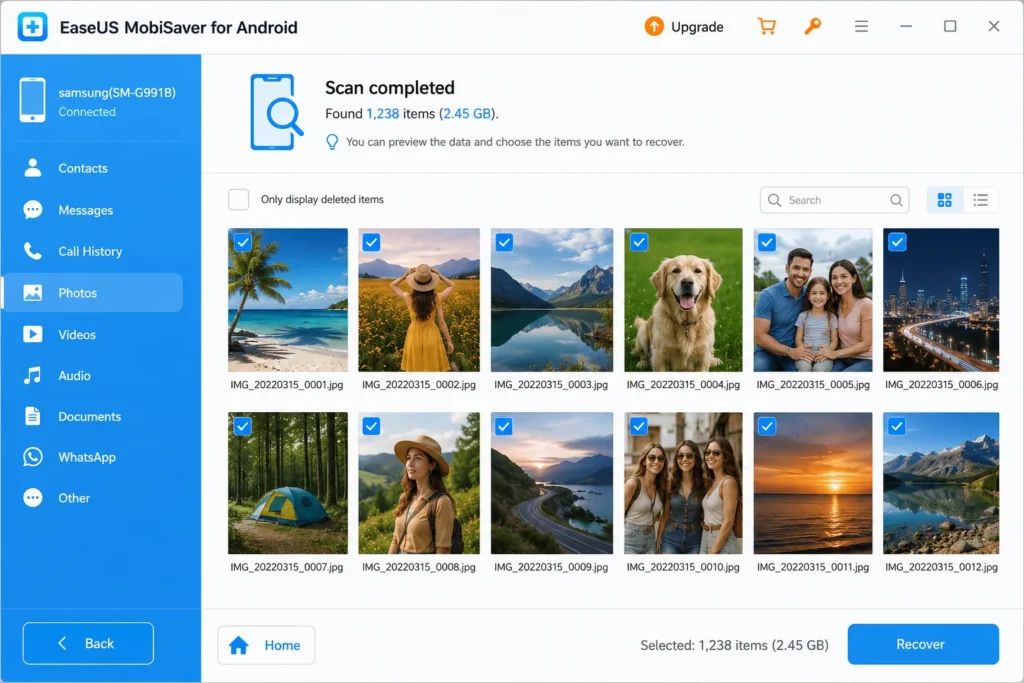Click the Documents file icon

33,416
